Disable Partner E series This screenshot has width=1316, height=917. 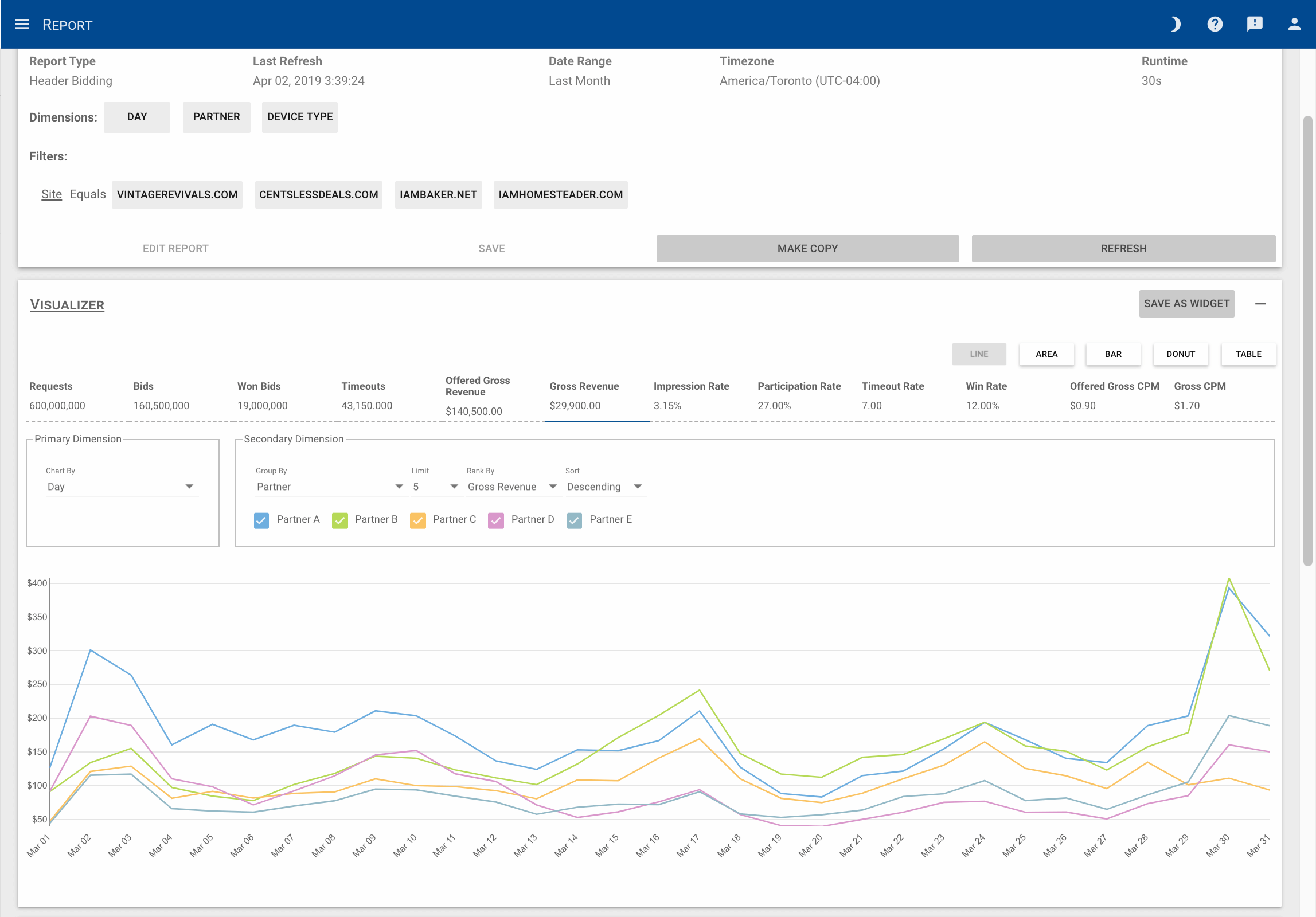click(x=574, y=520)
